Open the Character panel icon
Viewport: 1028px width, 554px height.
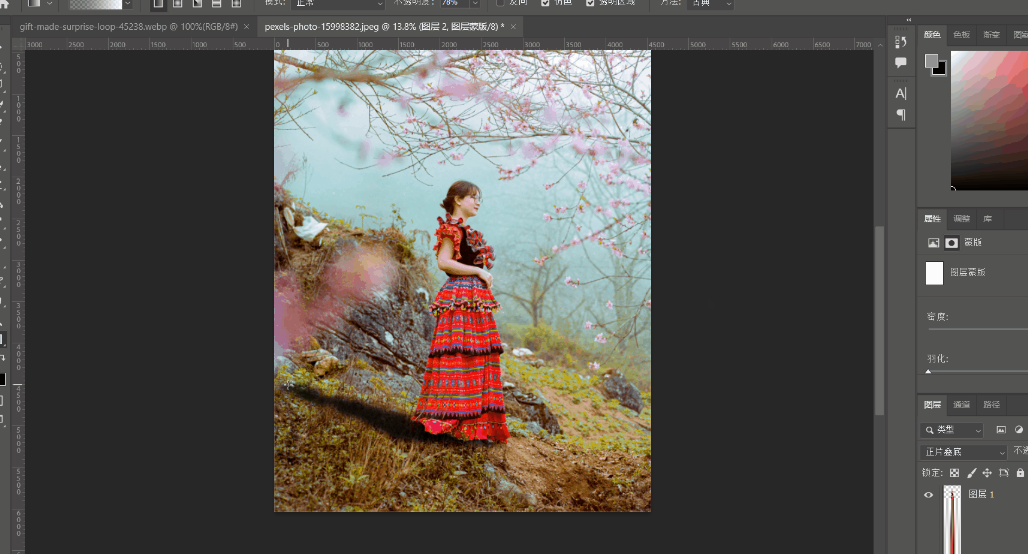(901, 93)
